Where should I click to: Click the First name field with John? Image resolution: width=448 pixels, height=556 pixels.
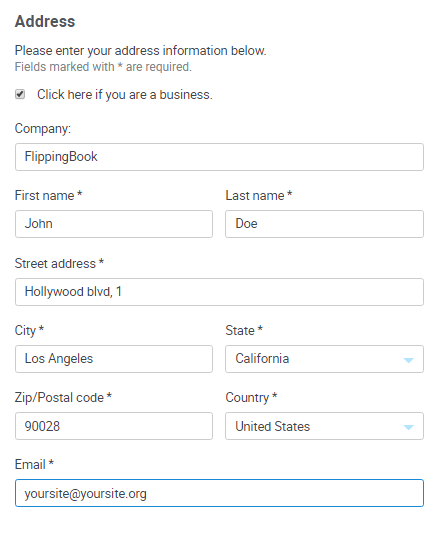(x=114, y=224)
